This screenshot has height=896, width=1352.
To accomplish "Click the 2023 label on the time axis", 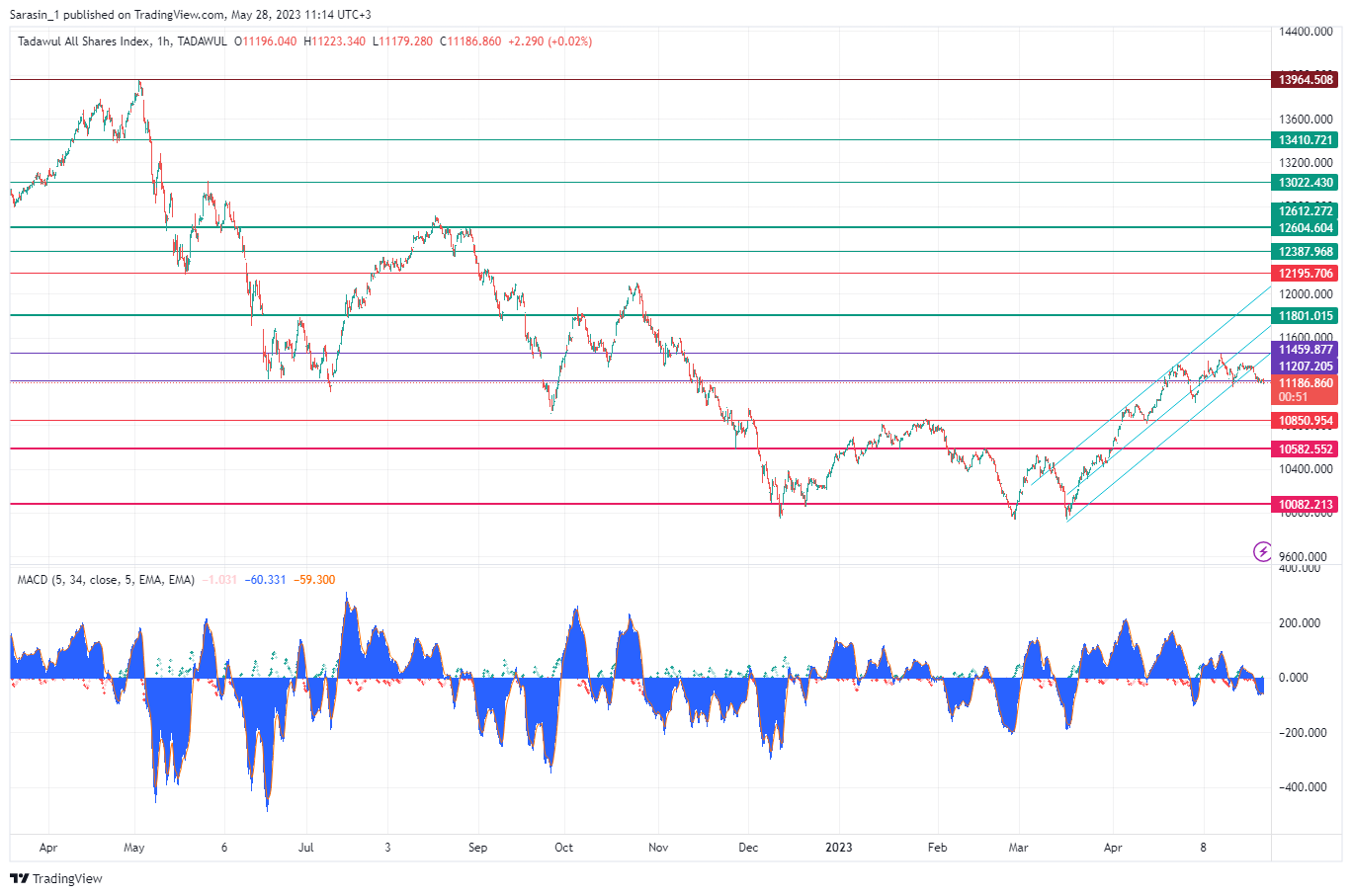I will pyautogui.click(x=839, y=848).
